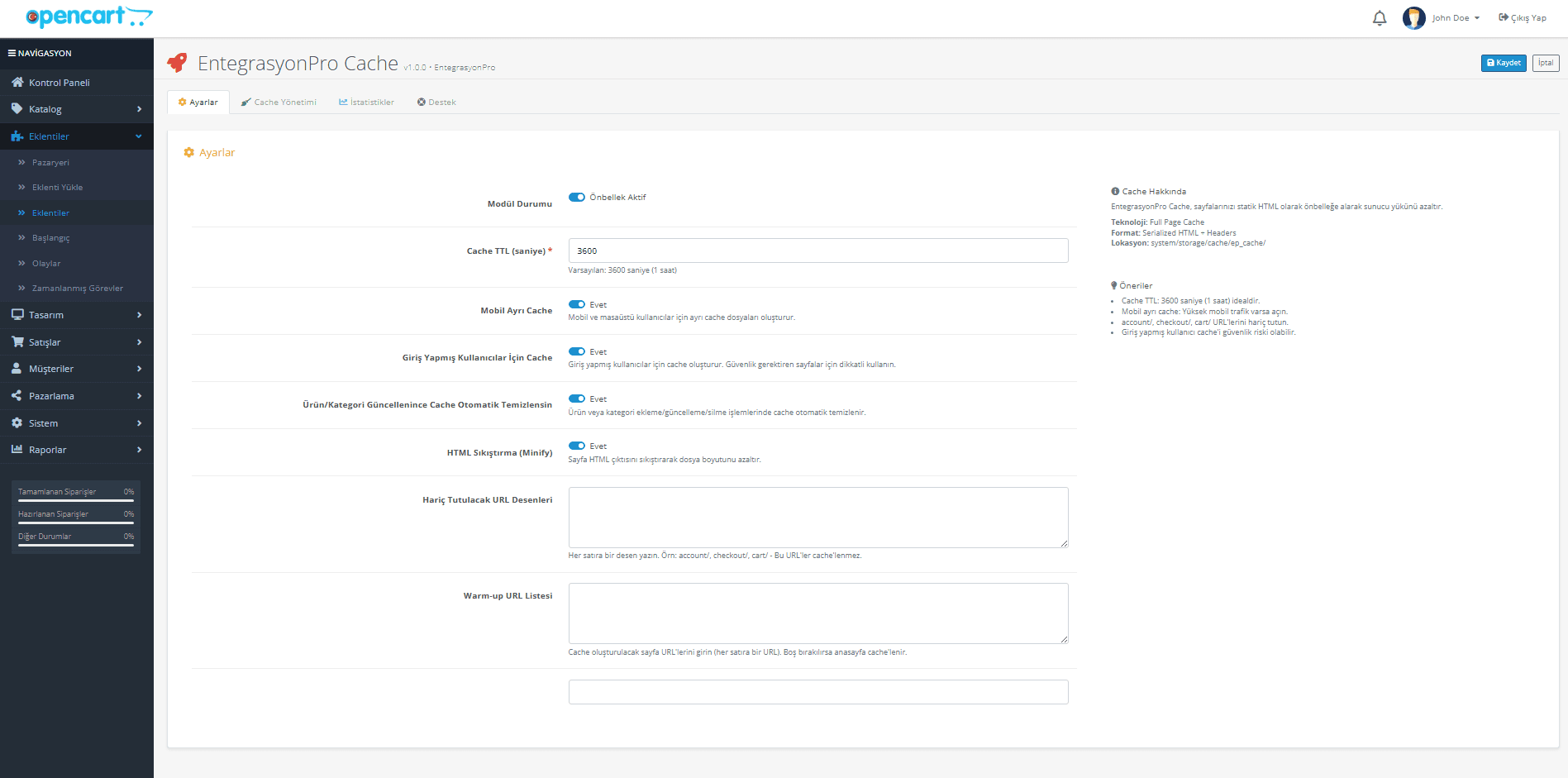Click the Çıkış Yap logout icon

click(1504, 17)
